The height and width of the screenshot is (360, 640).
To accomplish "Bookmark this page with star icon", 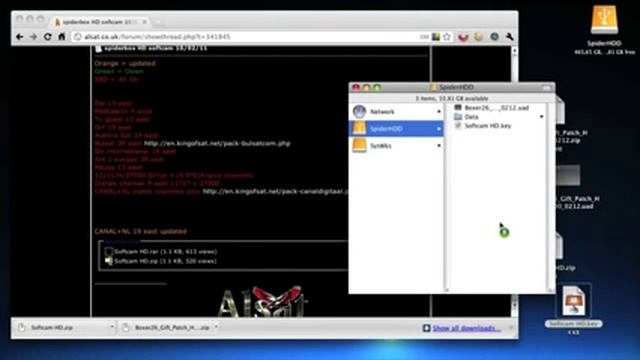I will coord(447,37).
